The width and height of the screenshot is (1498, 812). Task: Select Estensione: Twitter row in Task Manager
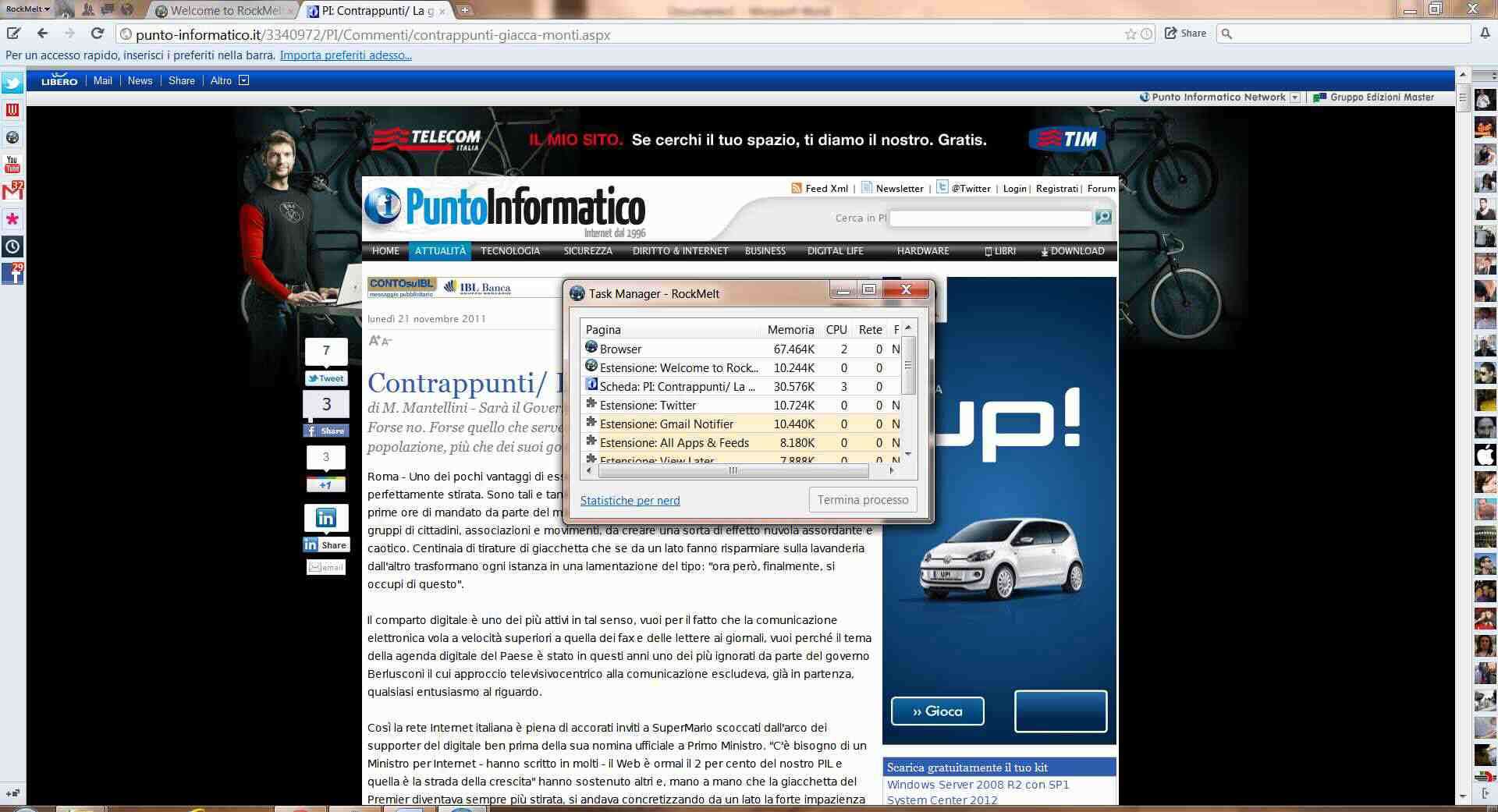pyautogui.click(x=742, y=405)
